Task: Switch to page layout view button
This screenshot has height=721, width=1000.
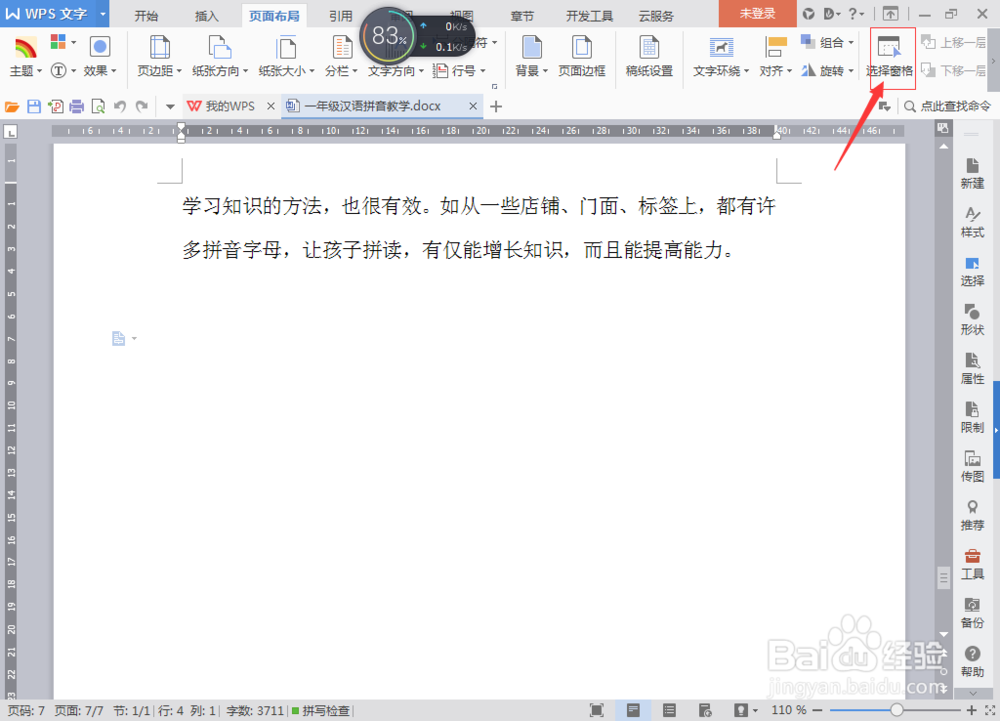Action: tap(633, 710)
